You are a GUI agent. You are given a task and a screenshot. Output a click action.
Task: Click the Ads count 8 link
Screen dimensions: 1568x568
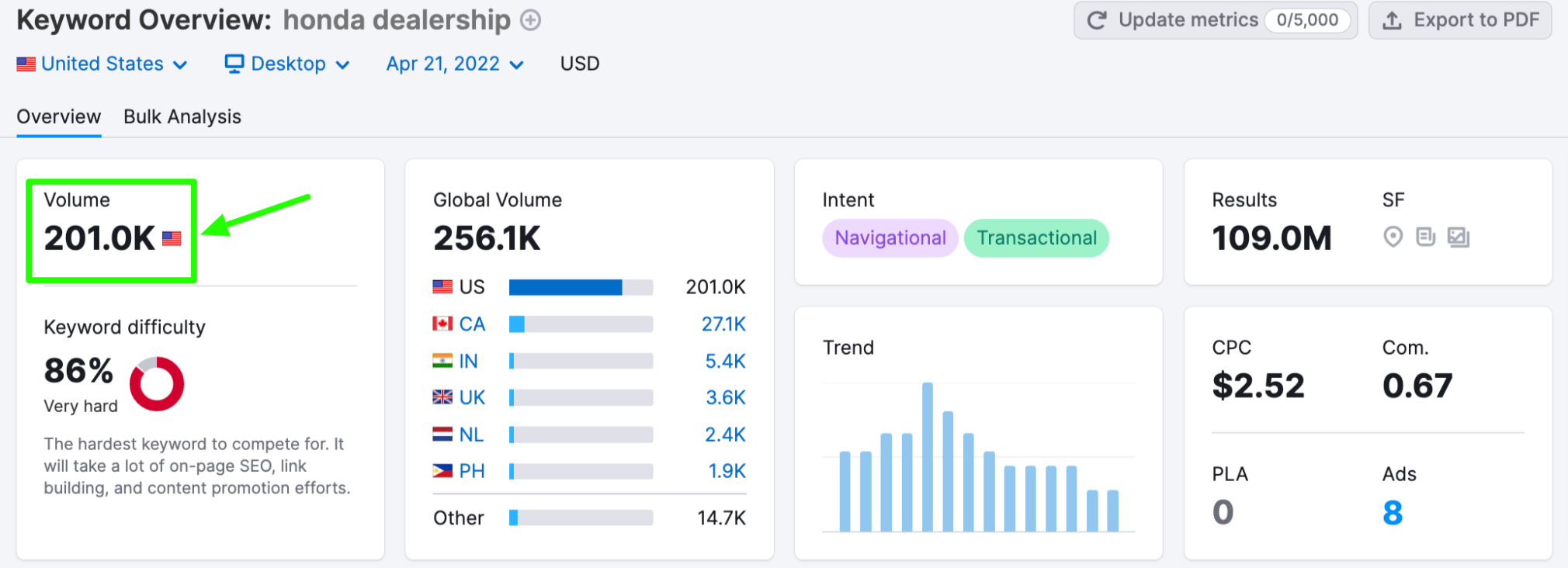[x=1393, y=513]
